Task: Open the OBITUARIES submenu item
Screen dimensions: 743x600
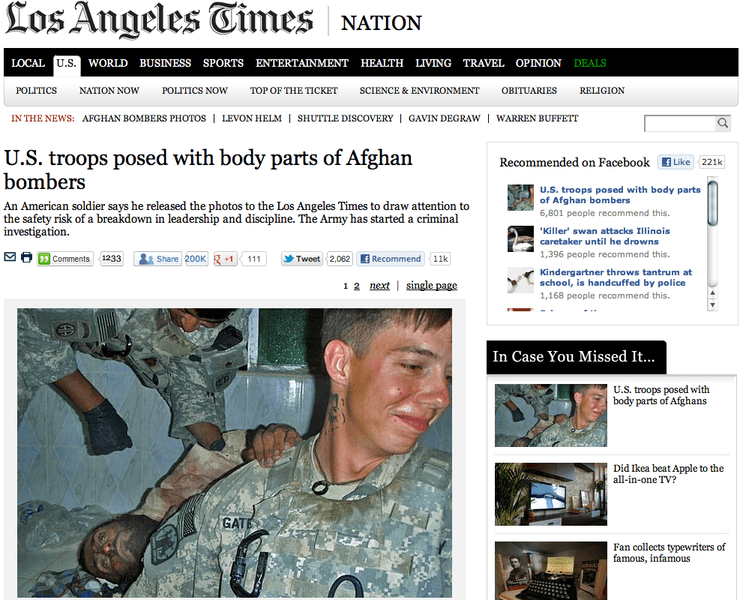Action: 529,91
